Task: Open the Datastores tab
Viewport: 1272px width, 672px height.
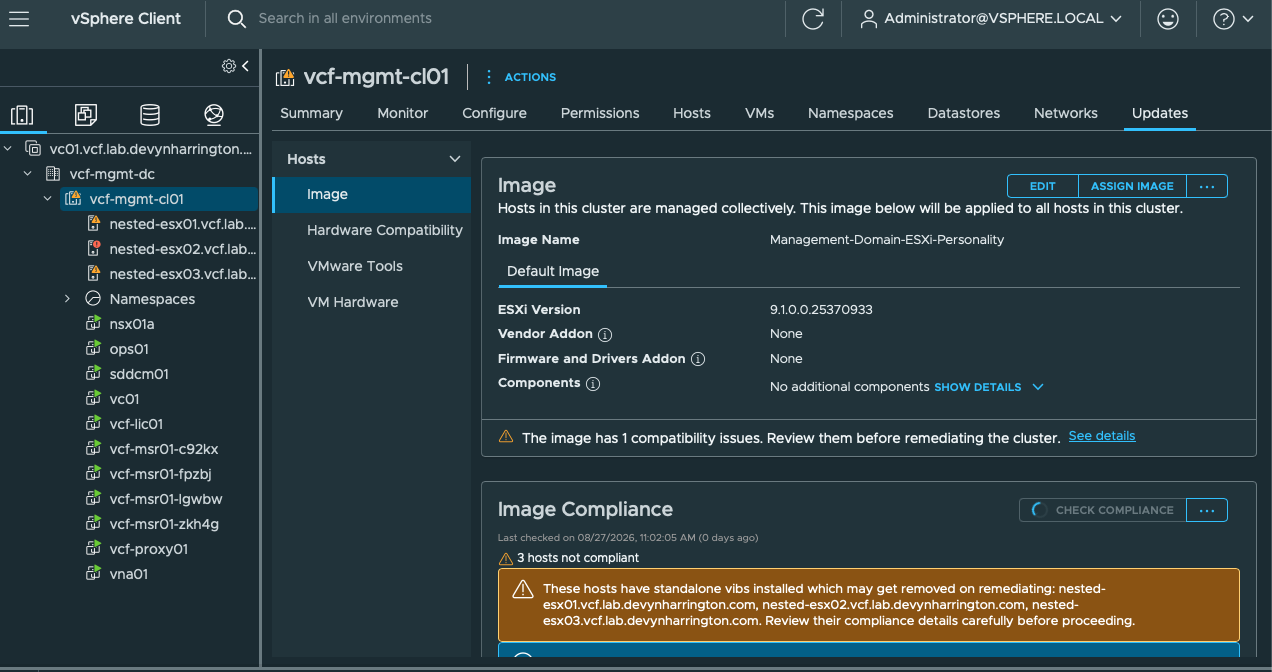Action: tap(964, 113)
